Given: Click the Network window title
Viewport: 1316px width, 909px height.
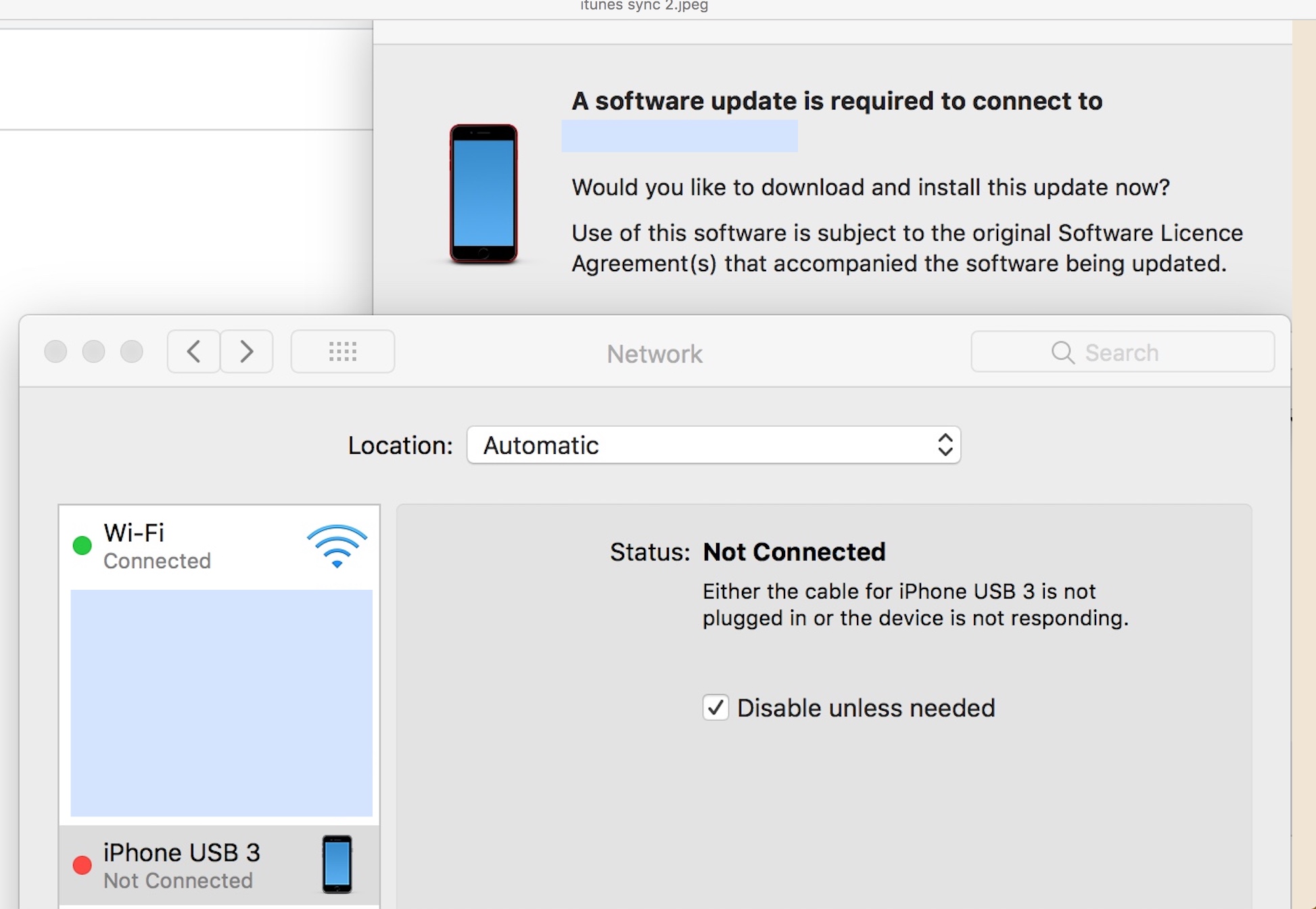Looking at the screenshot, I should coord(654,354).
